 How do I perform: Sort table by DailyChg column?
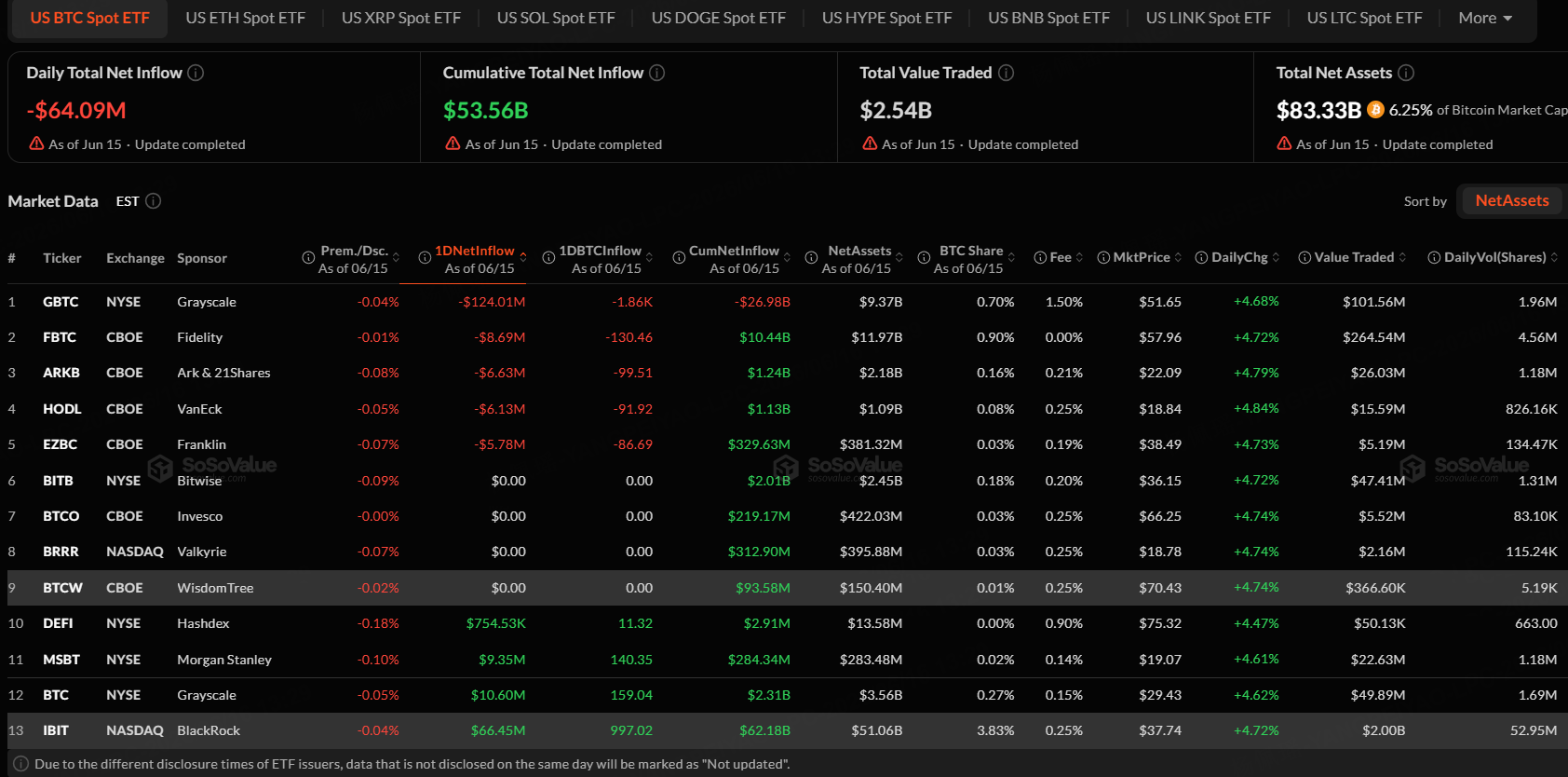(x=1239, y=257)
